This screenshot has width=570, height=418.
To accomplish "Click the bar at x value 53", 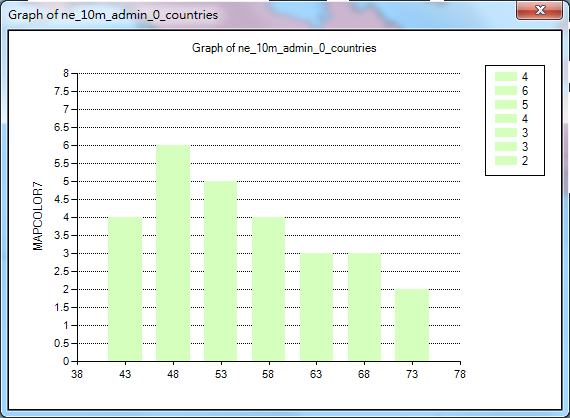I will point(221,271).
